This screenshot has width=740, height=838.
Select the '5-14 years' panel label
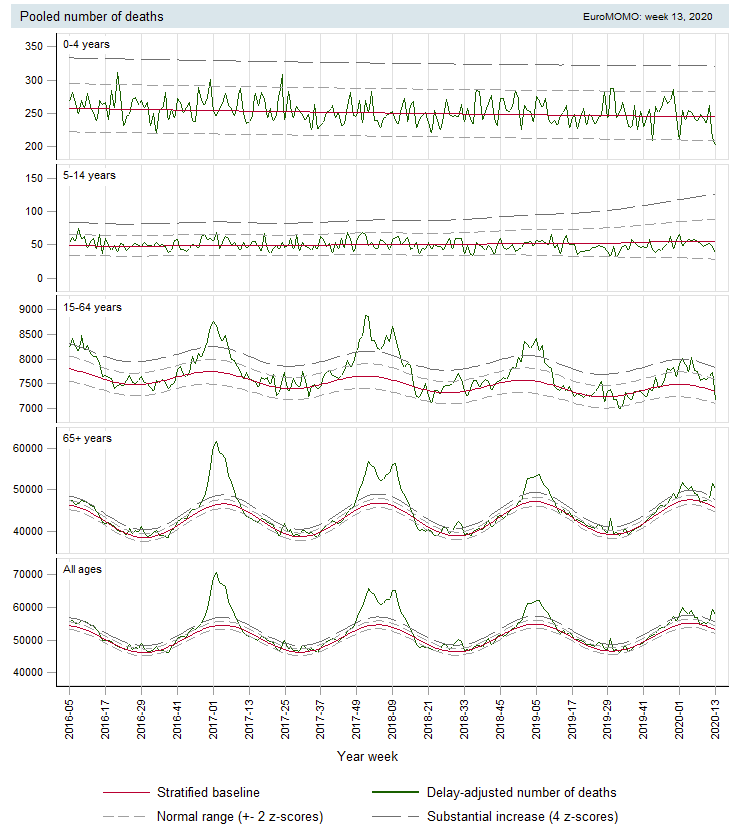tap(89, 175)
